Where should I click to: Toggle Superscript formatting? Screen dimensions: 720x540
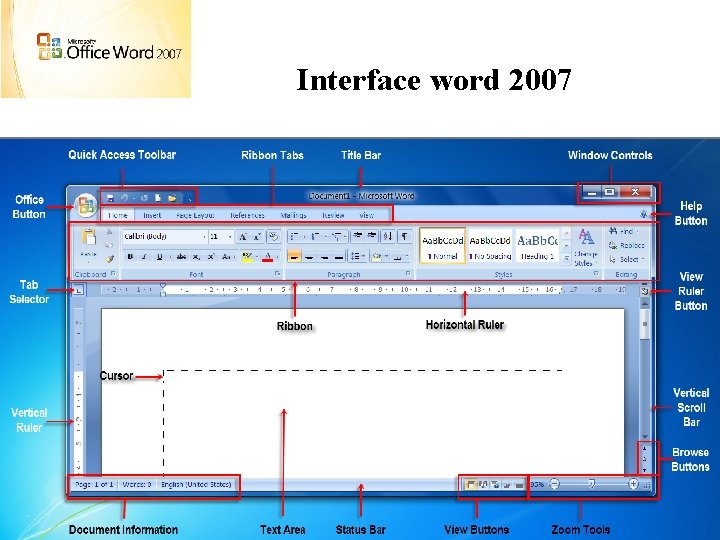[x=211, y=257]
